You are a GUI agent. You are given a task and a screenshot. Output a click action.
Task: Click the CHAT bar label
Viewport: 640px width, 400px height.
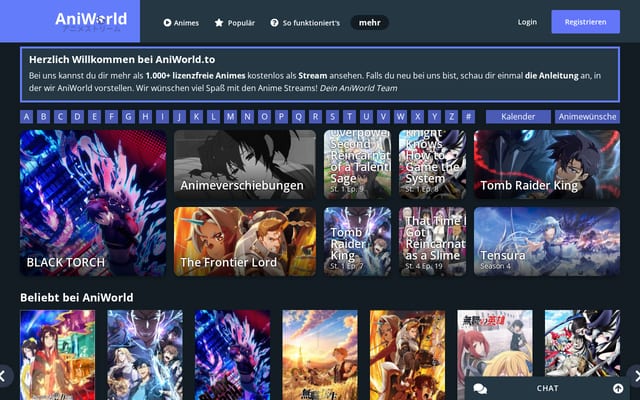(x=547, y=388)
